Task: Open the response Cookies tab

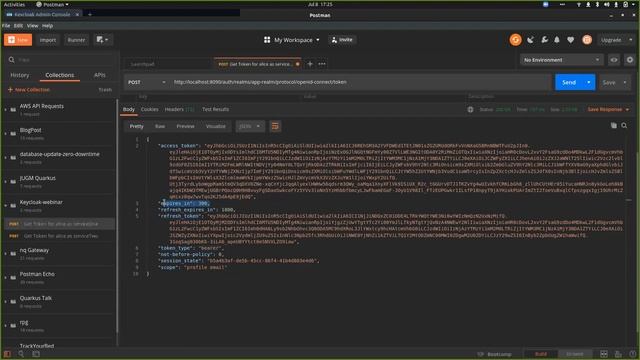Action: (149, 109)
